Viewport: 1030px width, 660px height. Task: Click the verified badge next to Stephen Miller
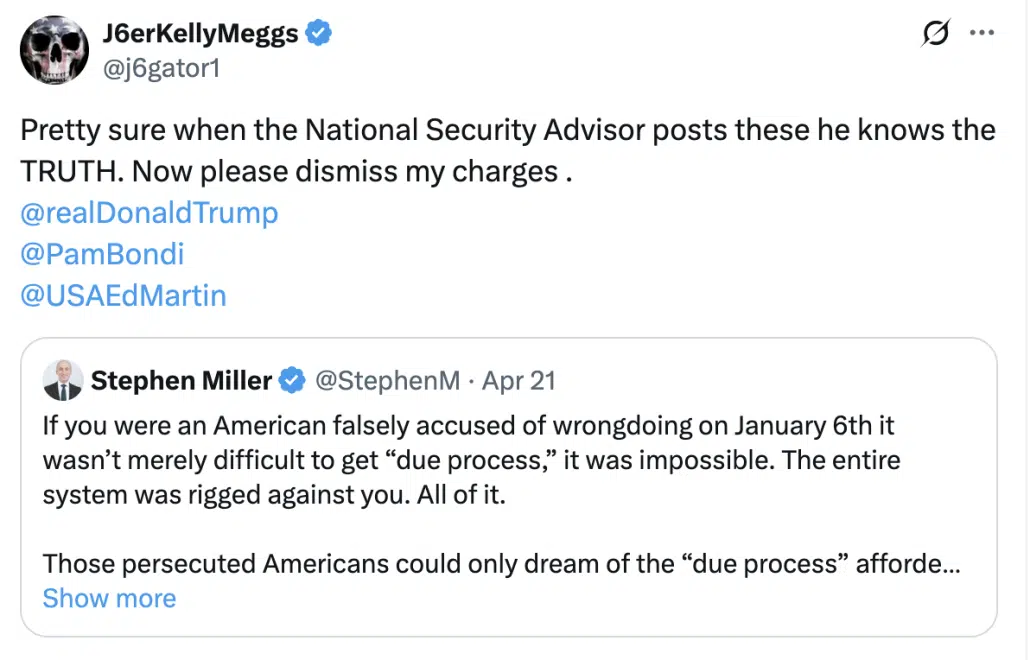tap(292, 380)
